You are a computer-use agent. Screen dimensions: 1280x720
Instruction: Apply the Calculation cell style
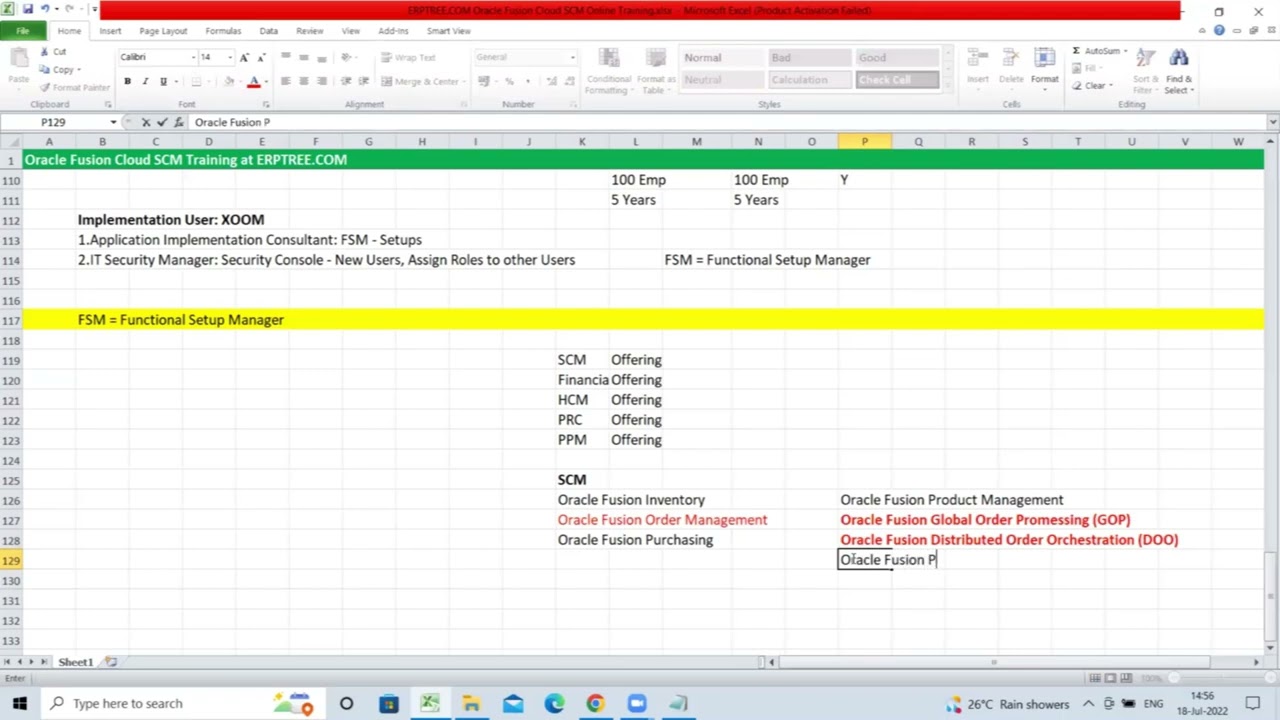click(811, 80)
